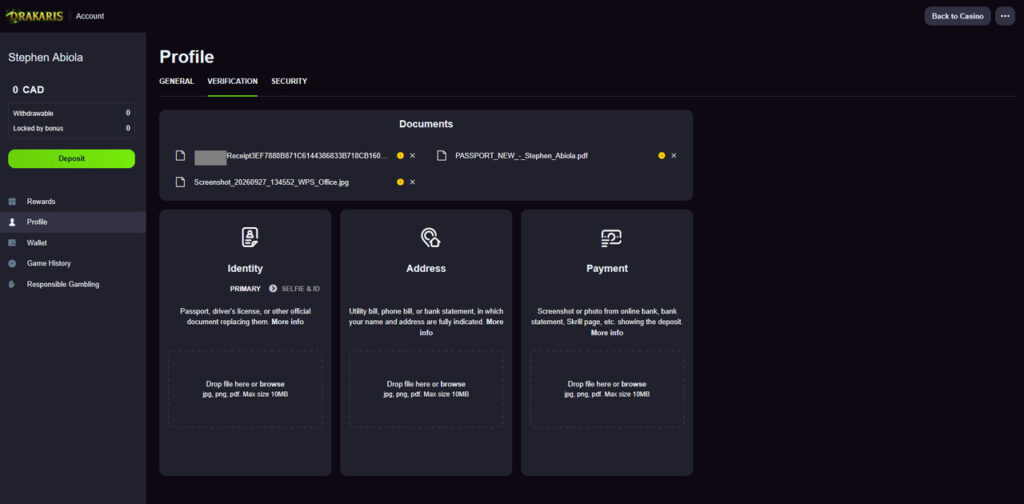Open Game History in the sidebar
Viewport: 1024px width, 504px height.
pos(73,264)
